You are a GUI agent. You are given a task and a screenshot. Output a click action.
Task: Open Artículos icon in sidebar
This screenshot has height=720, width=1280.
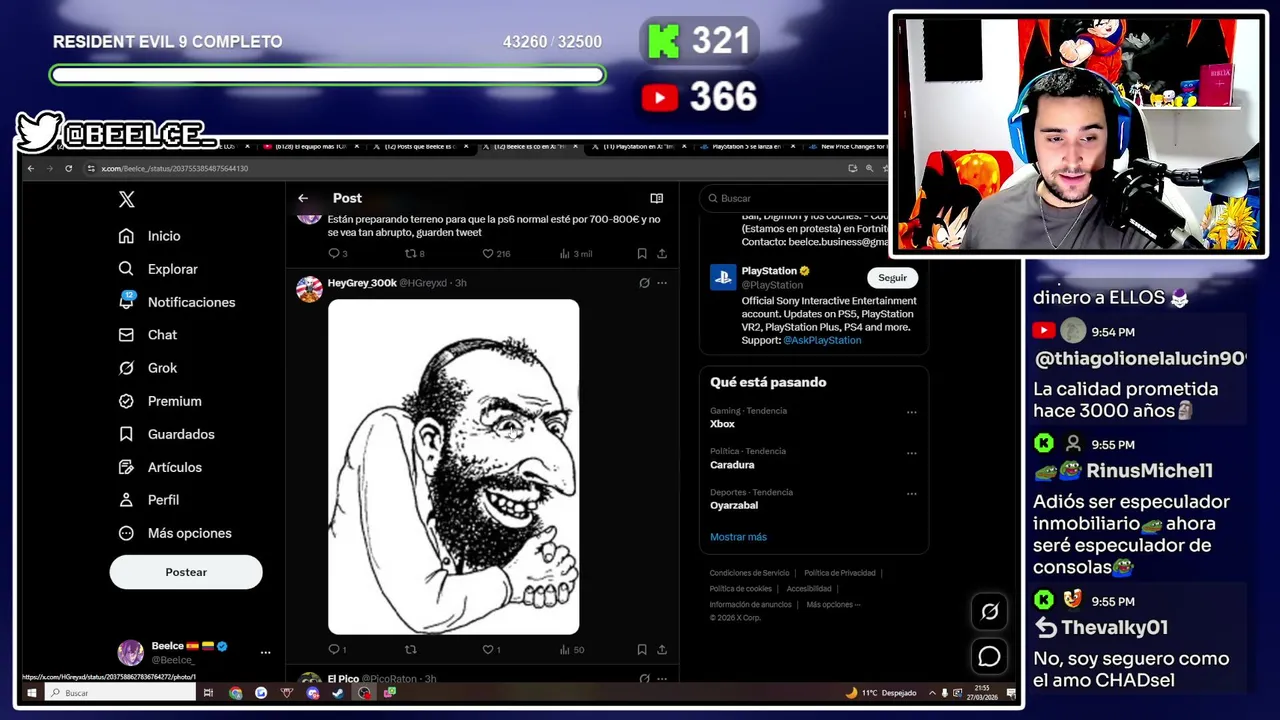pos(126,467)
